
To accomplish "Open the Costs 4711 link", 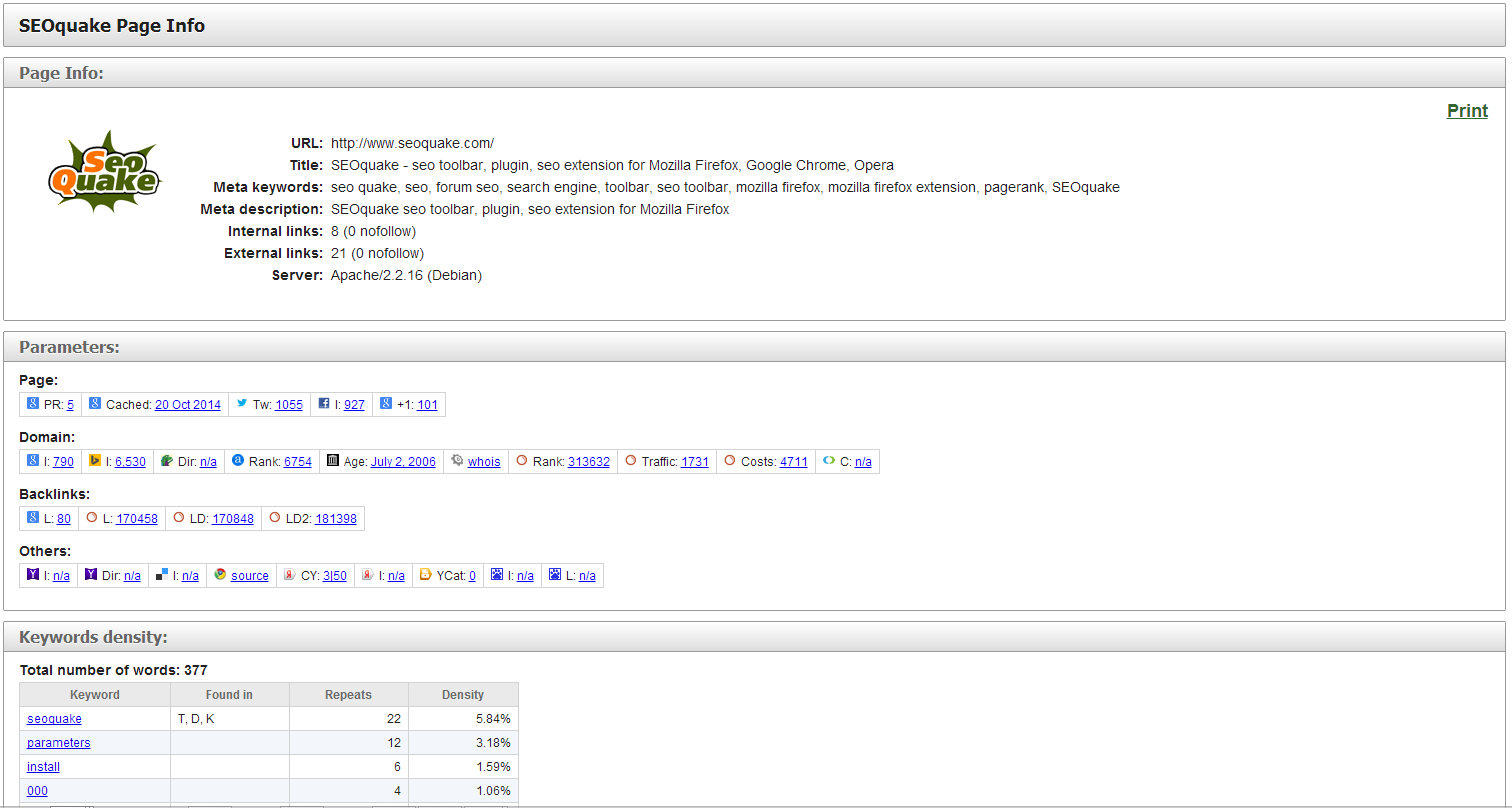I will tap(794, 462).
